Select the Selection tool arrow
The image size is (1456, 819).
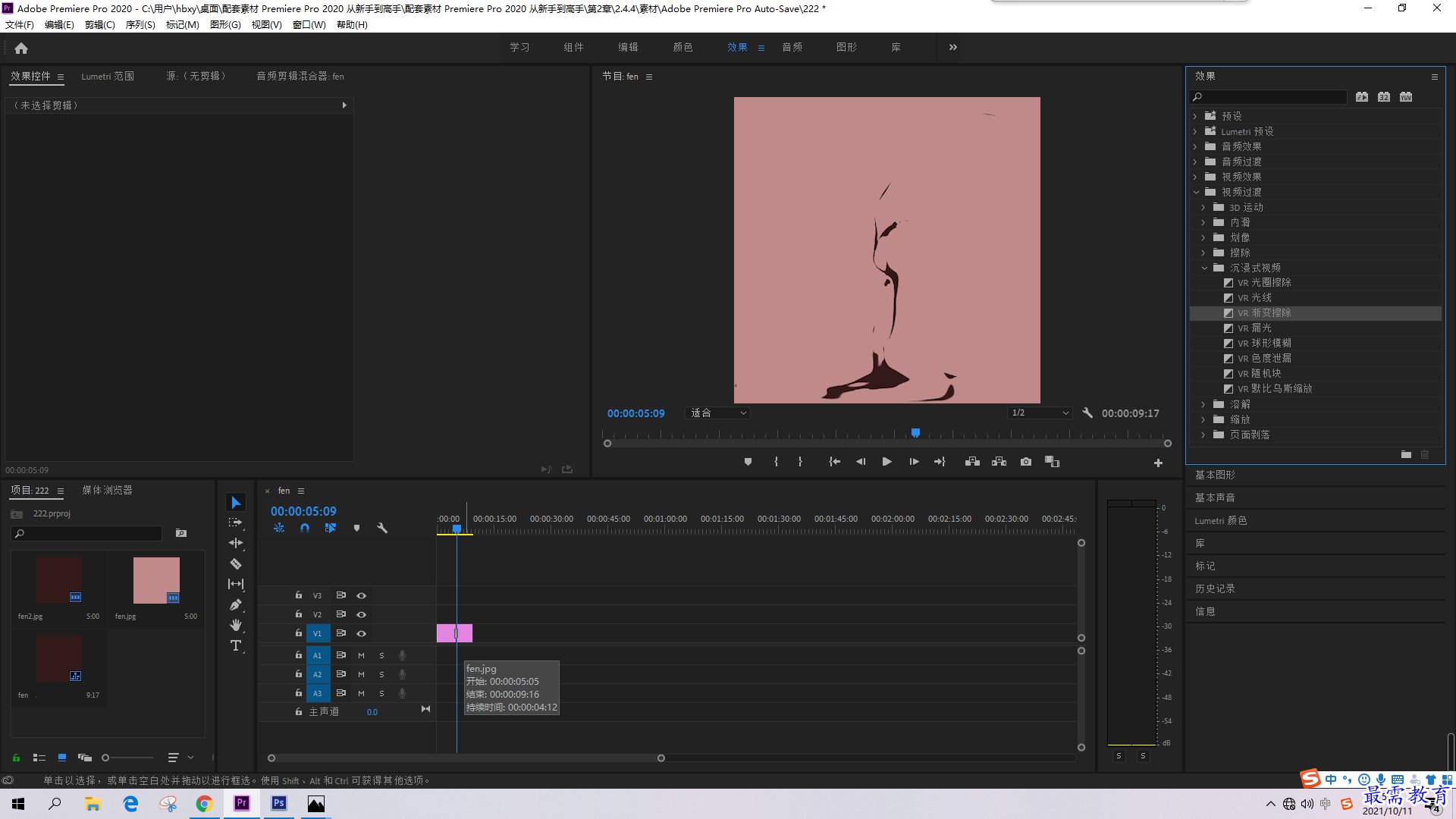point(236,503)
